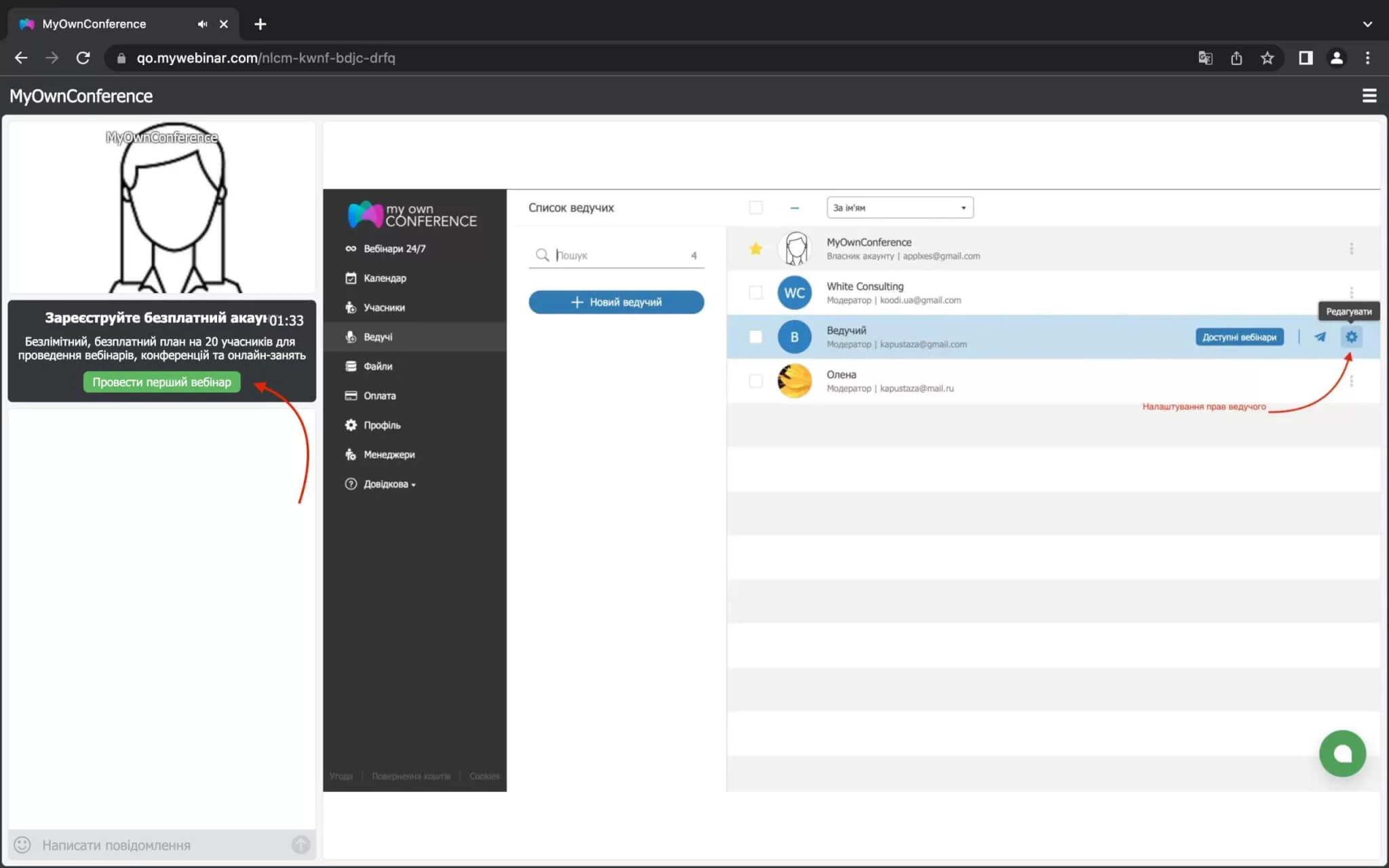Click the emoji smiley icon in chat

coord(22,845)
